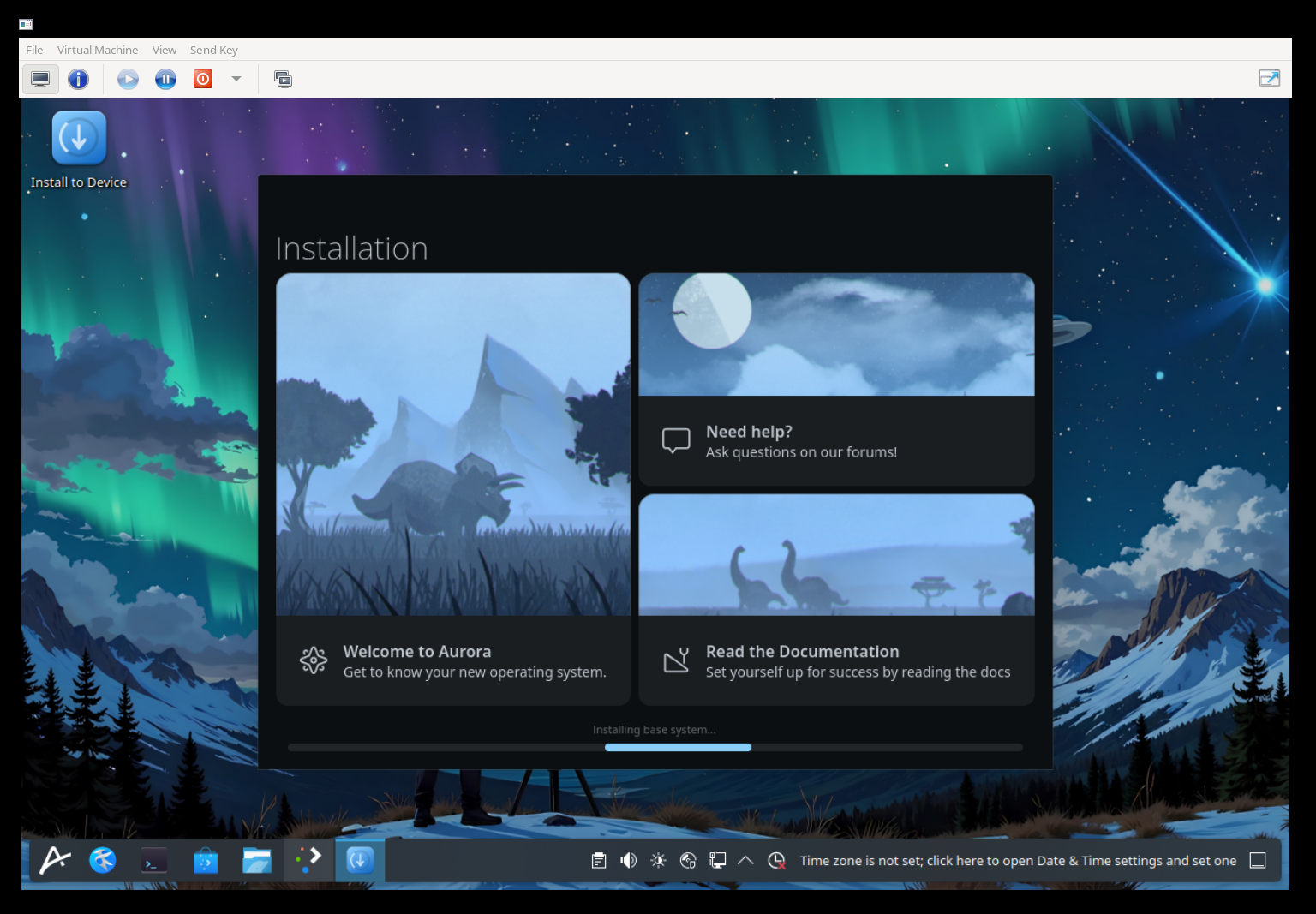Open the software store shopping bag icon

coord(206,860)
